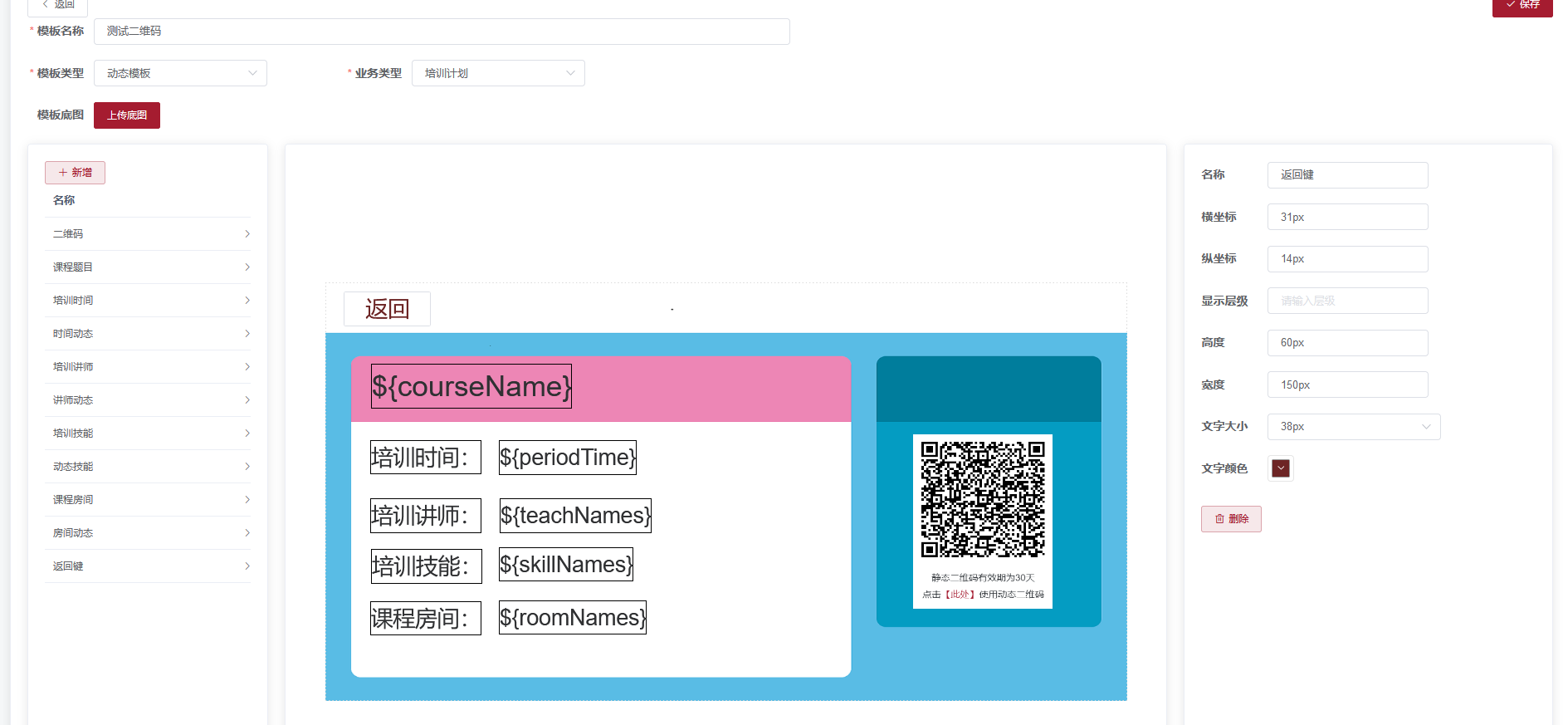
Task: Click the 横坐标 input field
Action: tap(1347, 217)
